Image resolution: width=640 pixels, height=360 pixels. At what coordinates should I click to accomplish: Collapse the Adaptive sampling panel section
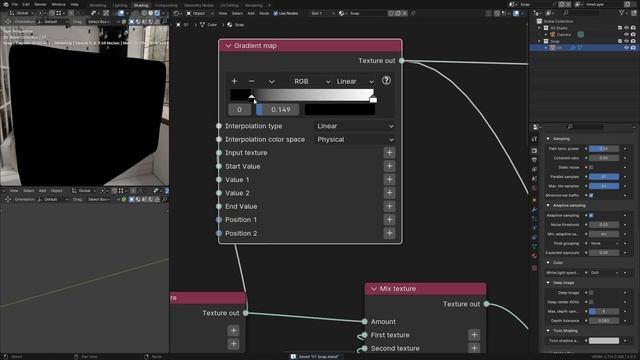pos(548,205)
